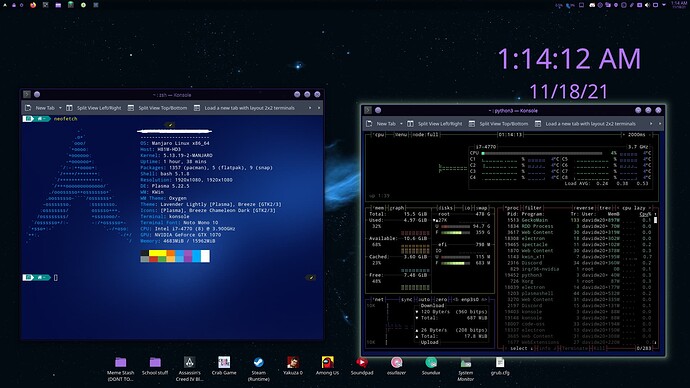Launch osu!lazer desktop shortcut

(396, 366)
